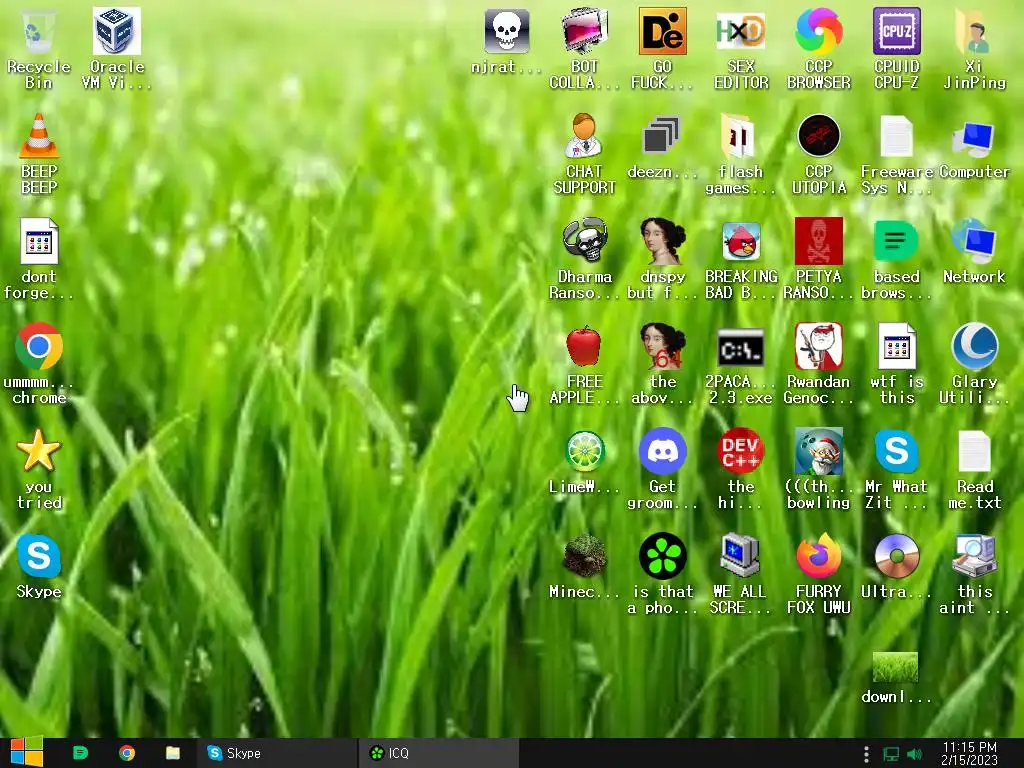This screenshot has width=1024, height=768.
Task: Switch to the Skype taskbar window
Action: tap(277, 753)
